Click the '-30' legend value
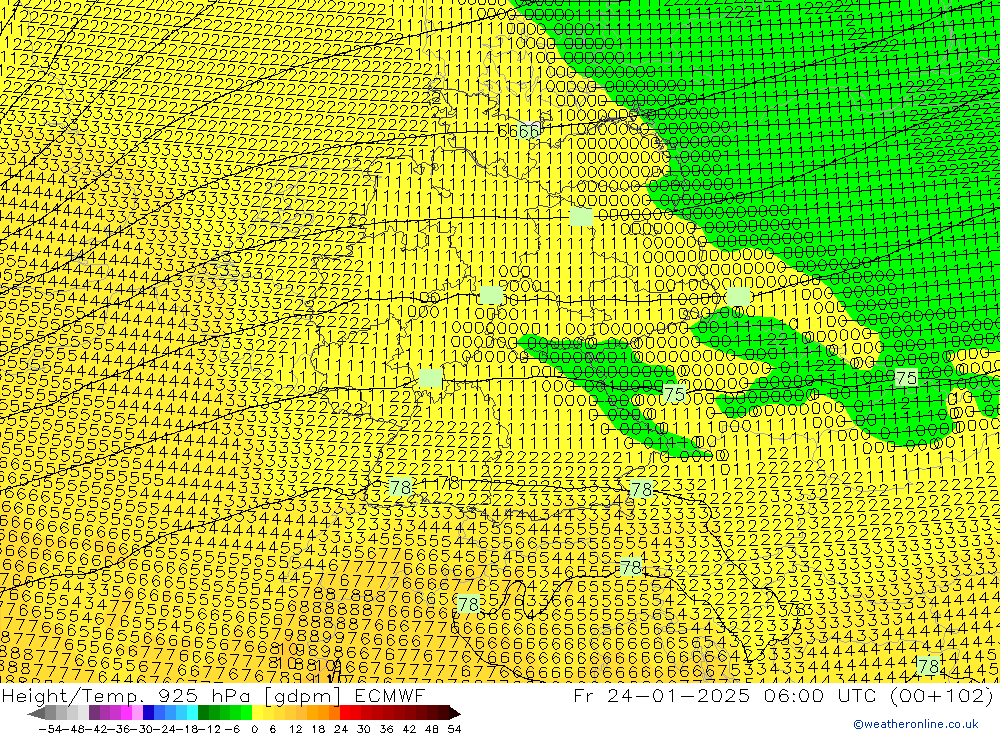 click(x=142, y=729)
